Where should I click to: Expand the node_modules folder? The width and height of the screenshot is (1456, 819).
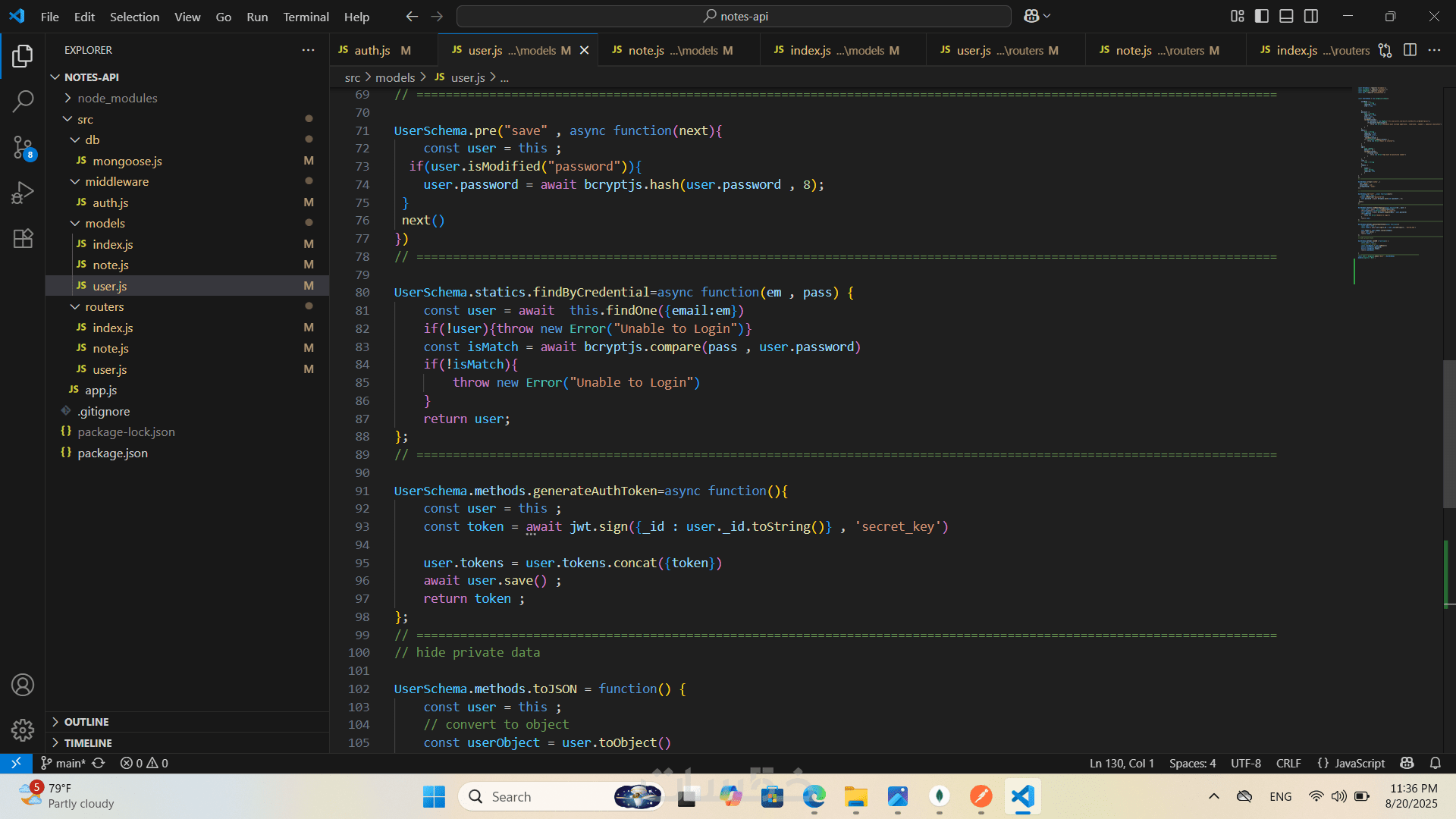[x=117, y=98]
